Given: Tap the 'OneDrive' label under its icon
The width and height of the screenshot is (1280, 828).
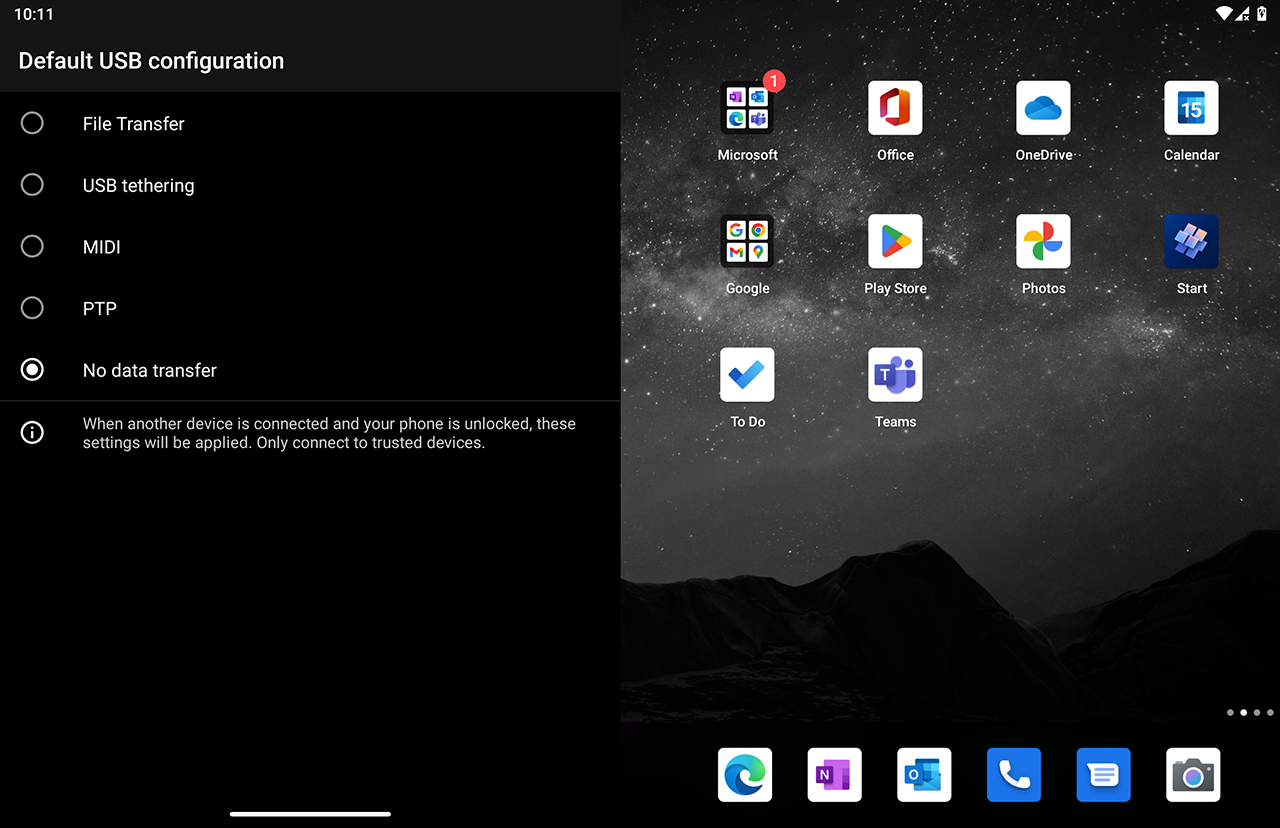Looking at the screenshot, I should (1043, 155).
